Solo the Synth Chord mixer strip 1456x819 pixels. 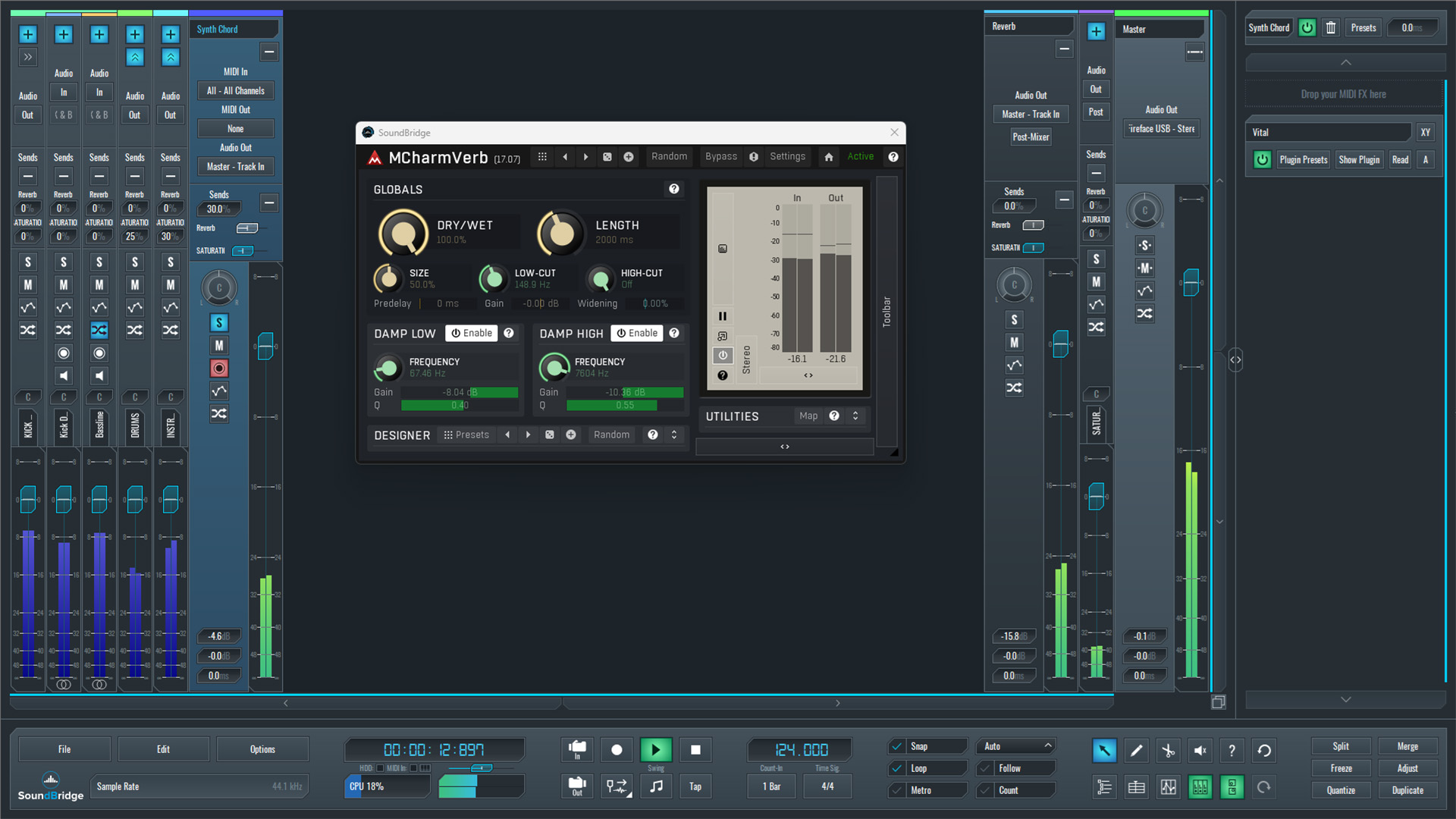pyautogui.click(x=219, y=322)
